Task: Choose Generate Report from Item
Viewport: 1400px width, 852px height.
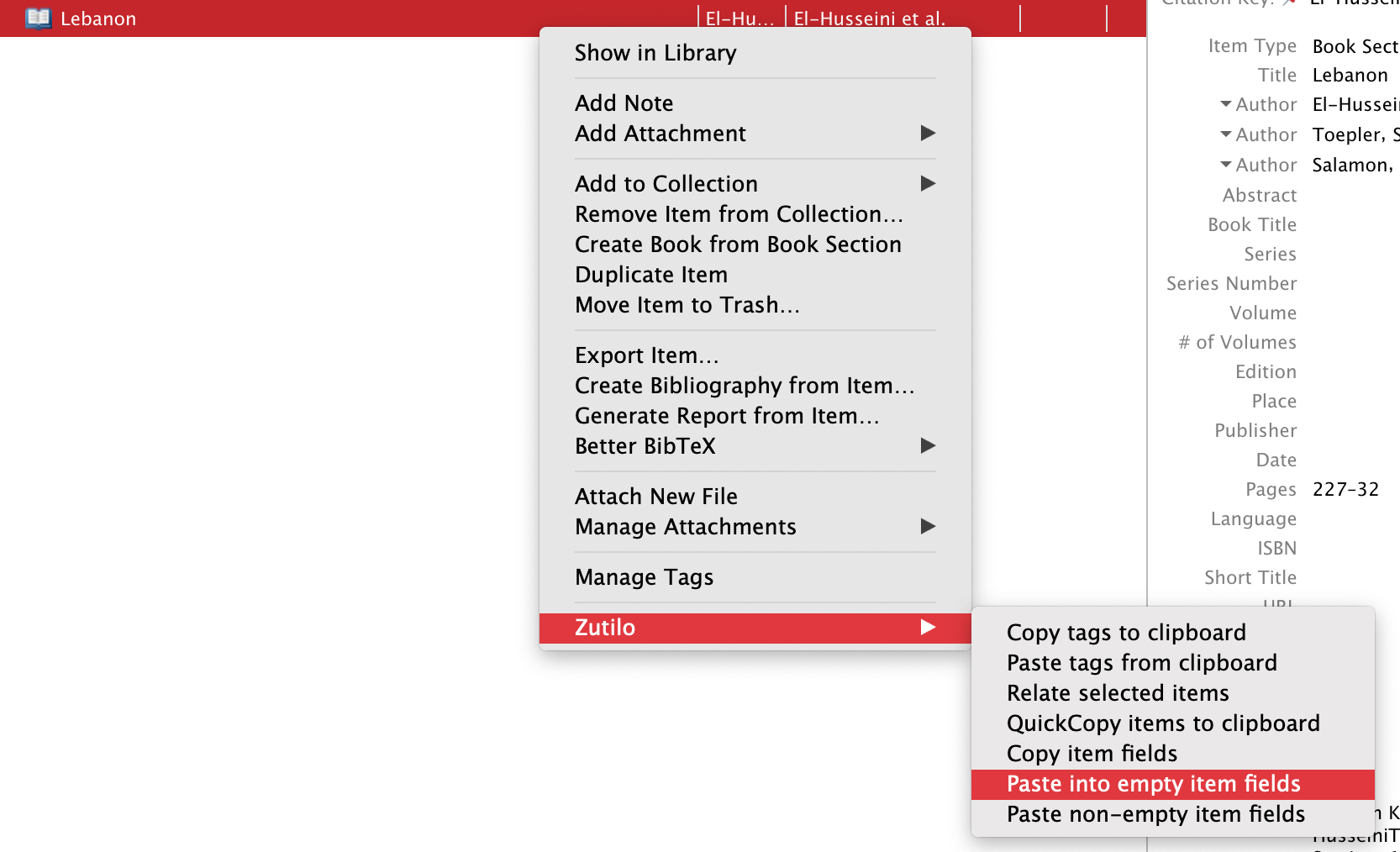Action: tap(726, 415)
